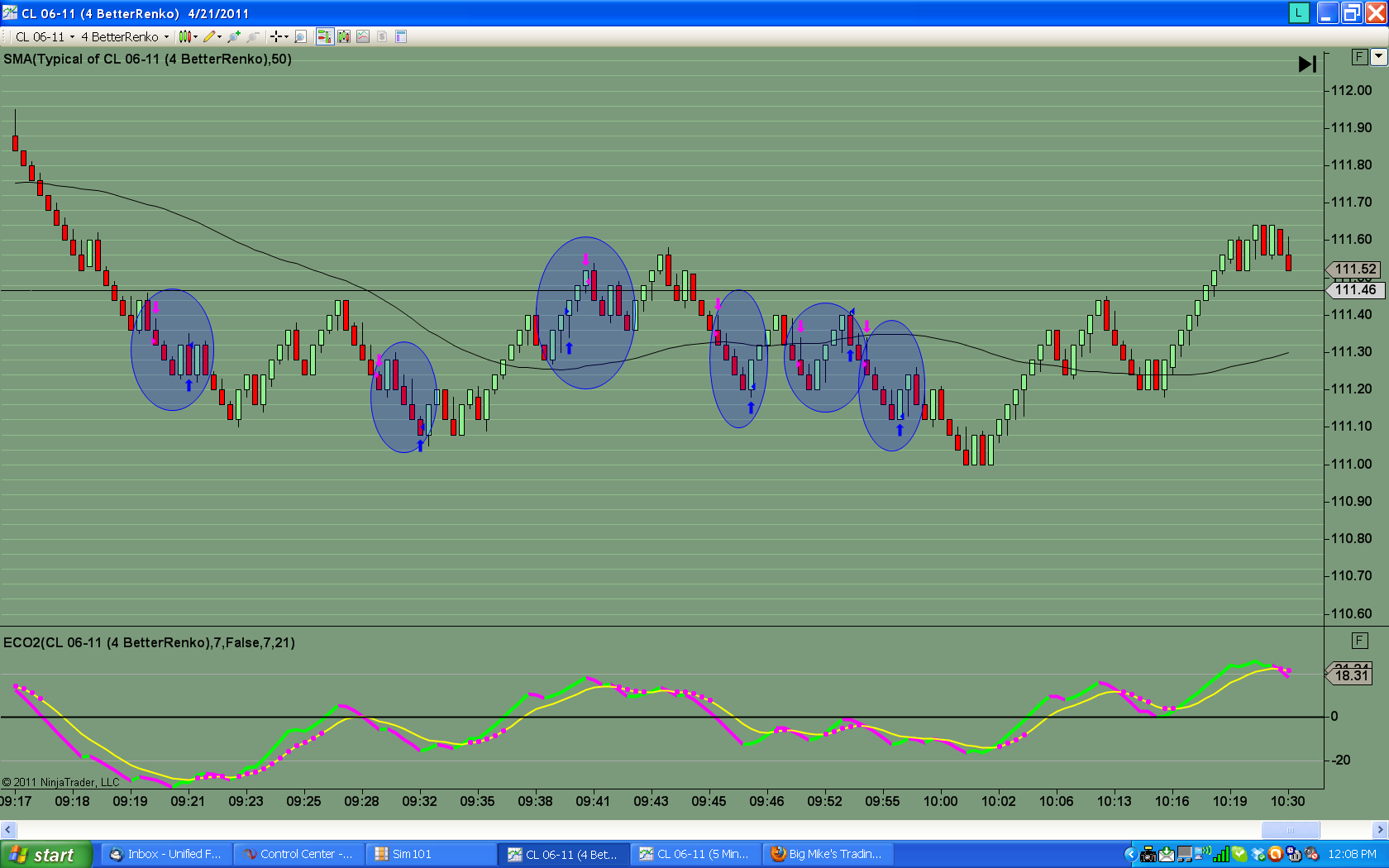This screenshot has width=1389, height=868.
Task: Click the orange round tray icon
Action: coord(1276,855)
